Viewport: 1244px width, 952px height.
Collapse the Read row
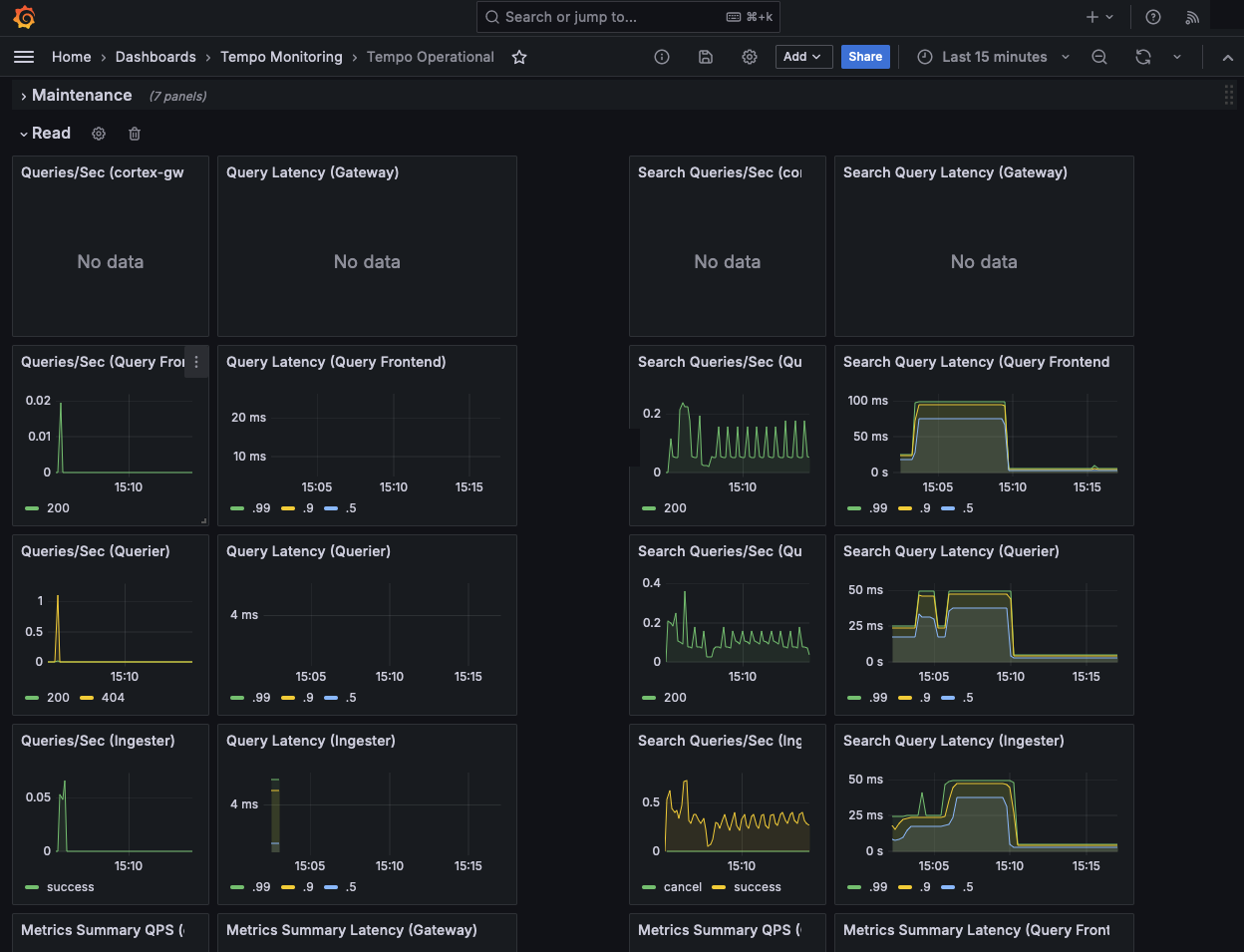pos(53,133)
